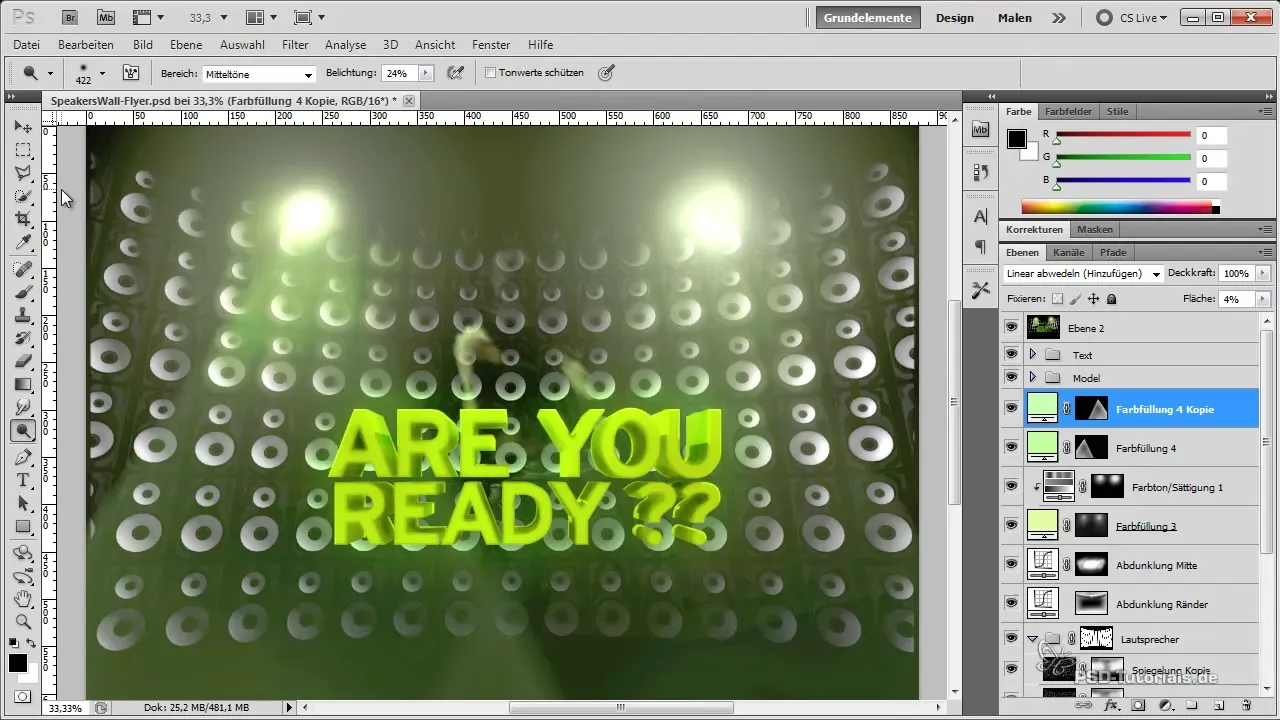Collapse the Lautsprecher layer group
Viewport: 1280px width, 720px height.
1032,638
